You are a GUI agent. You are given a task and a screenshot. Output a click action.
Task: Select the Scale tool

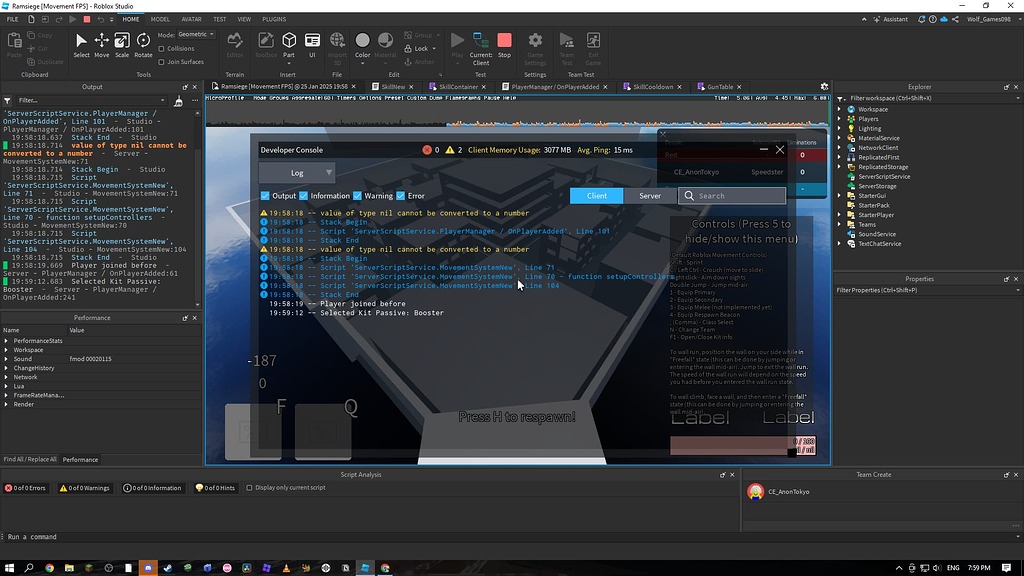tap(122, 42)
